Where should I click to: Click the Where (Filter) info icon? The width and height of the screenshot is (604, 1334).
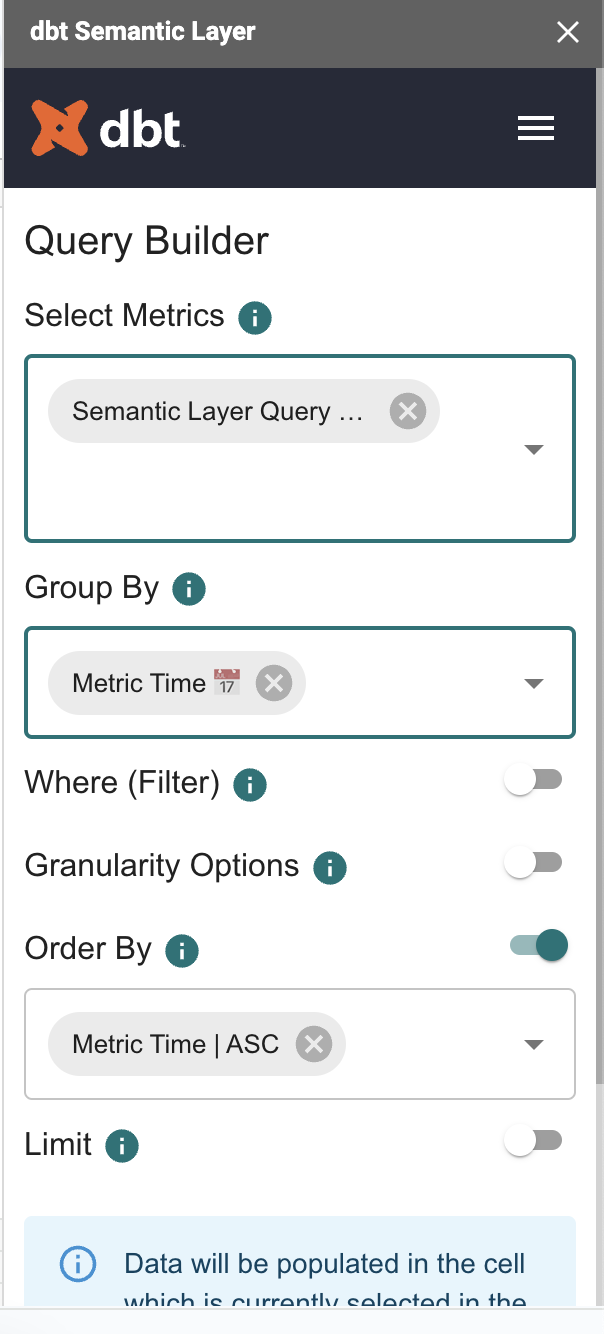pyautogui.click(x=249, y=784)
